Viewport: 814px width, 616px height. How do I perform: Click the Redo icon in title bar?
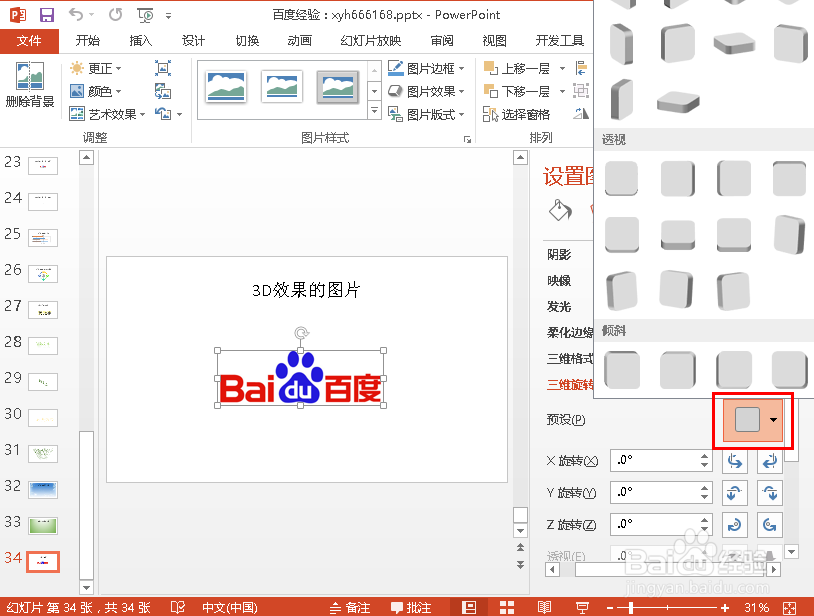click(x=115, y=15)
